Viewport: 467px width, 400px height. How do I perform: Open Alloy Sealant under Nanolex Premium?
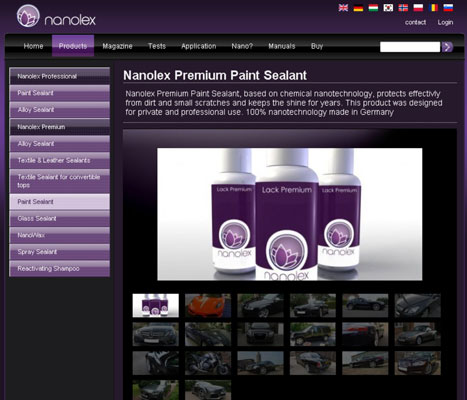[x=60, y=144]
